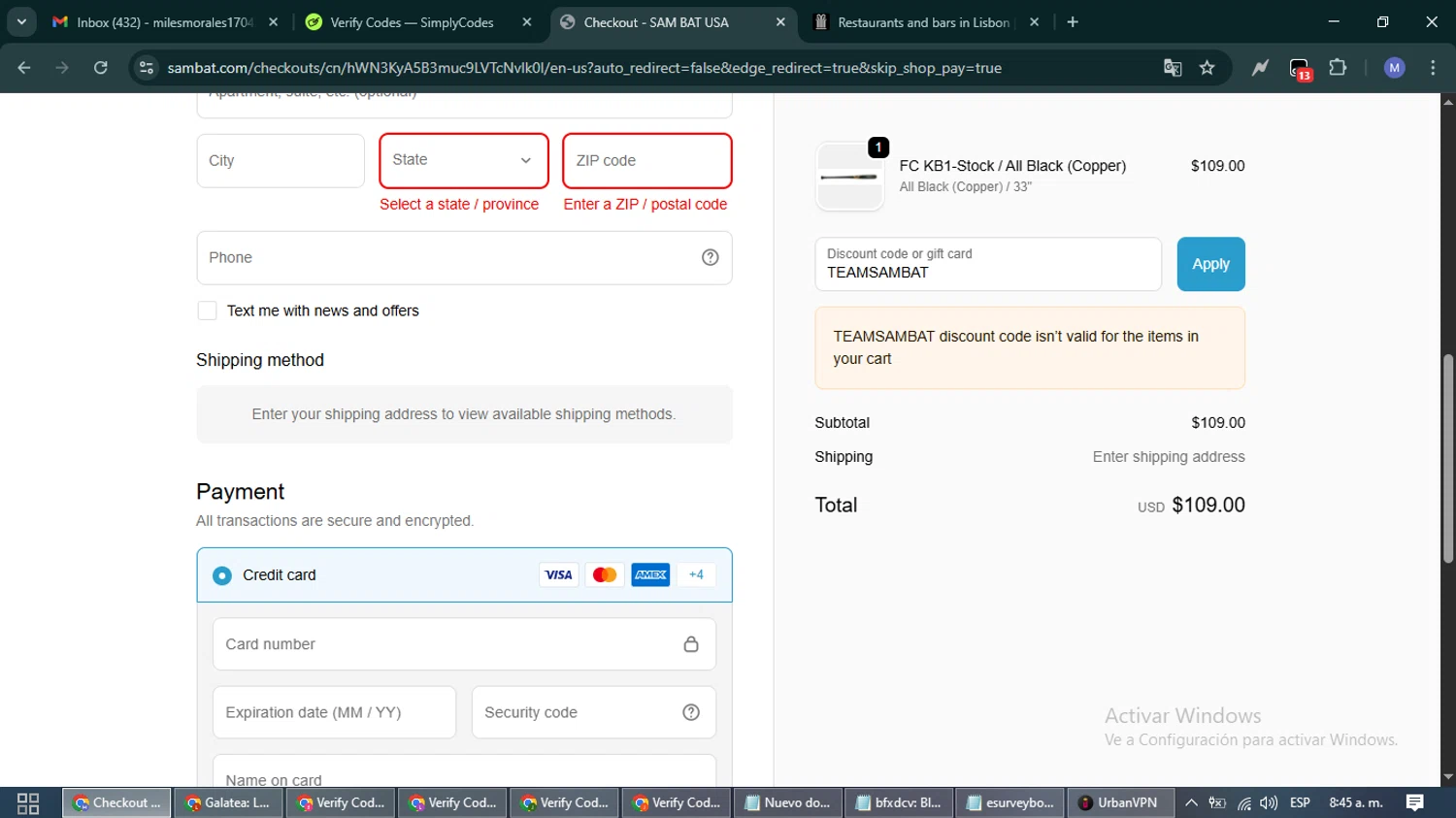
Task: Open Galatea taskbar window
Action: (228, 802)
